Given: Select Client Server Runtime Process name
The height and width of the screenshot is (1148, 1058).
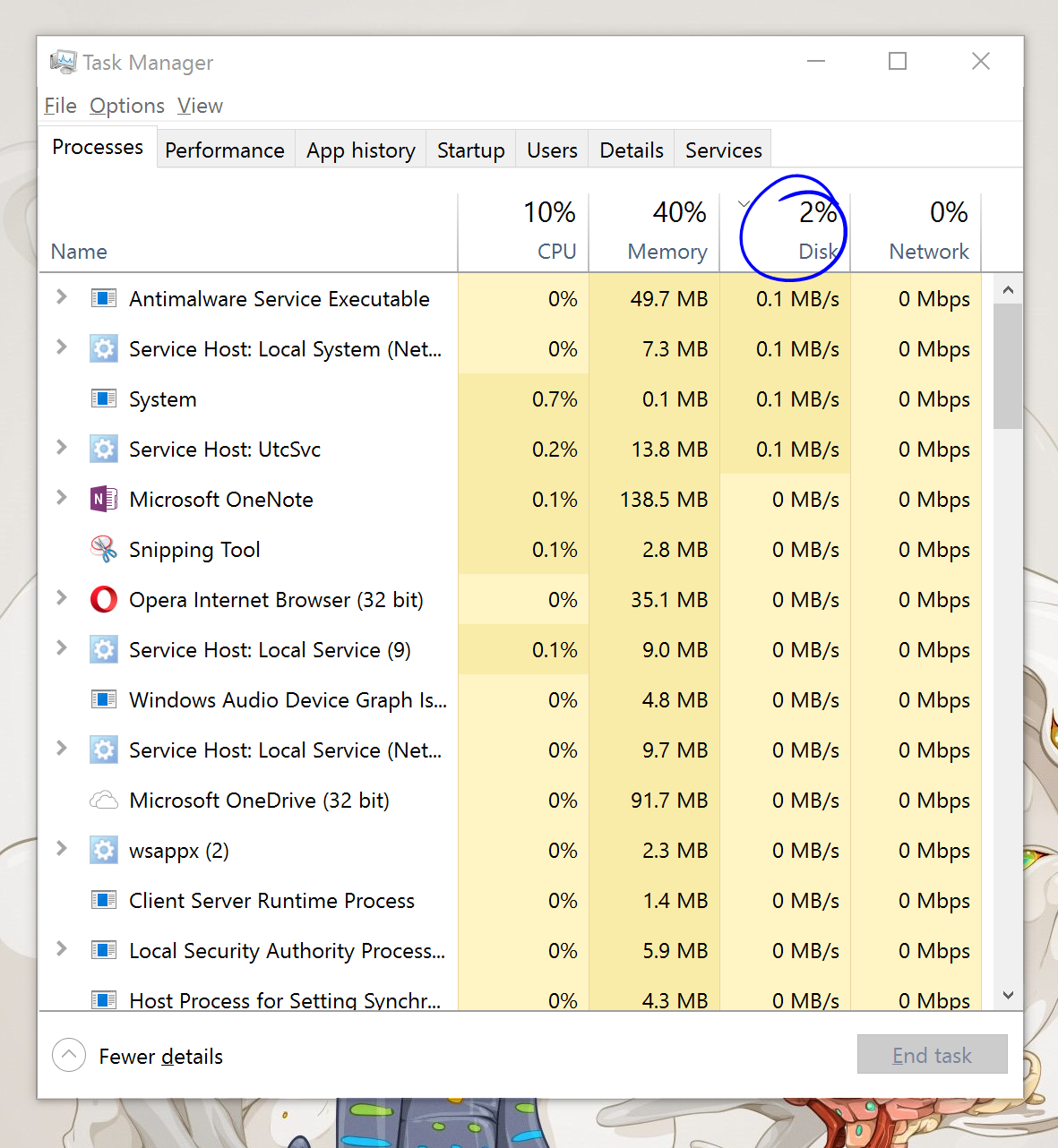Looking at the screenshot, I should tap(271, 901).
